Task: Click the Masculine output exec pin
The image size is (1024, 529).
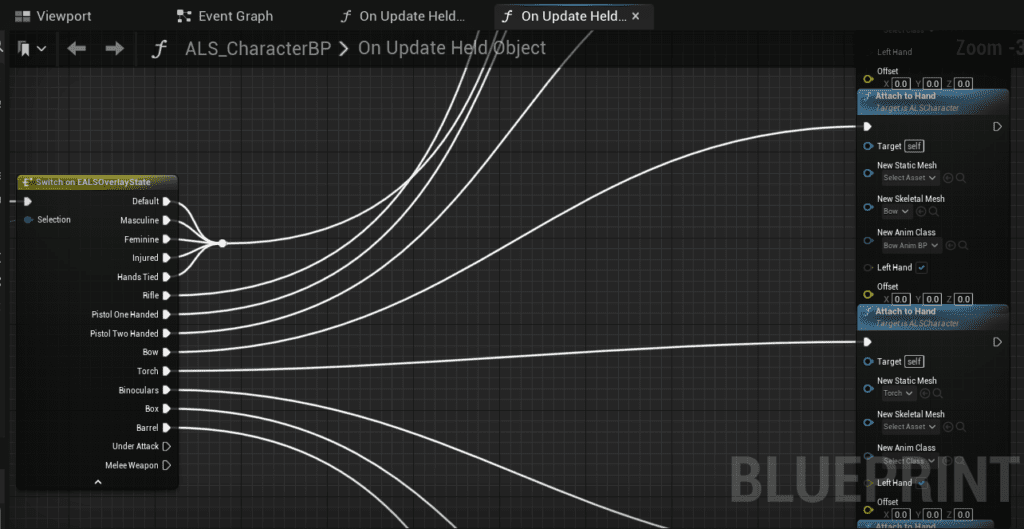Action: click(167, 220)
